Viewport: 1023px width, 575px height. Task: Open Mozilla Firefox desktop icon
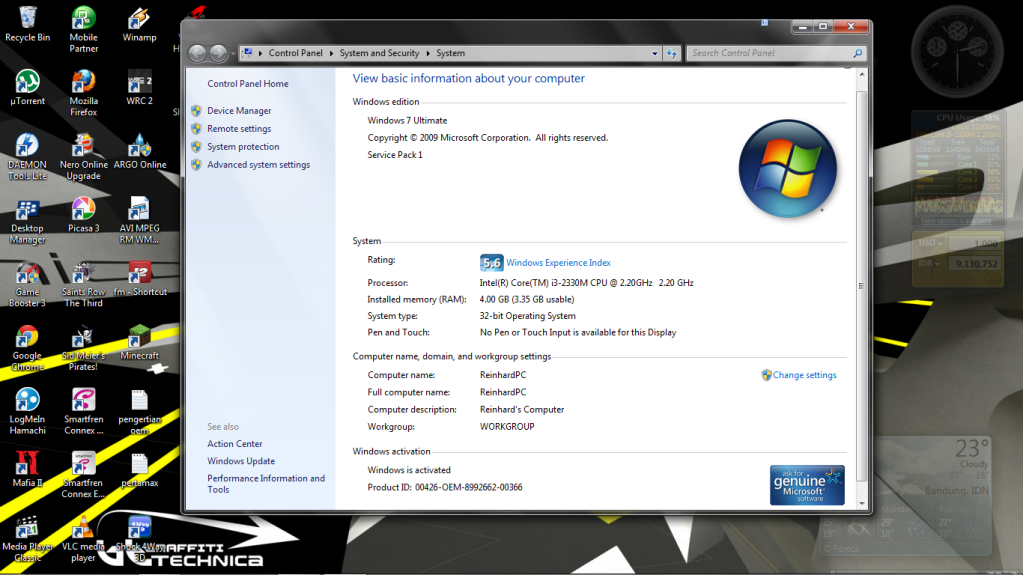click(x=84, y=93)
